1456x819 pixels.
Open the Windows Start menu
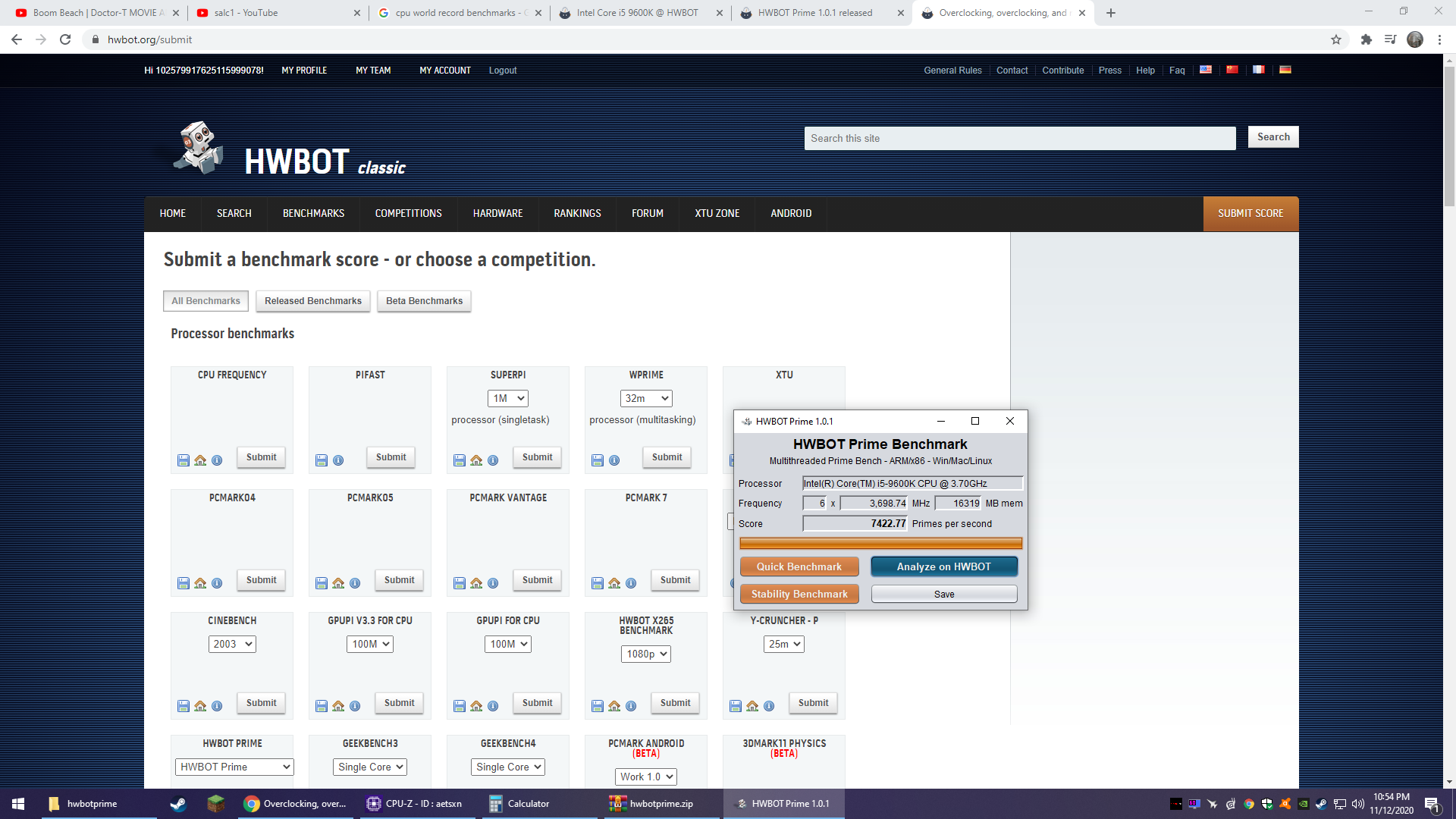[x=18, y=804]
